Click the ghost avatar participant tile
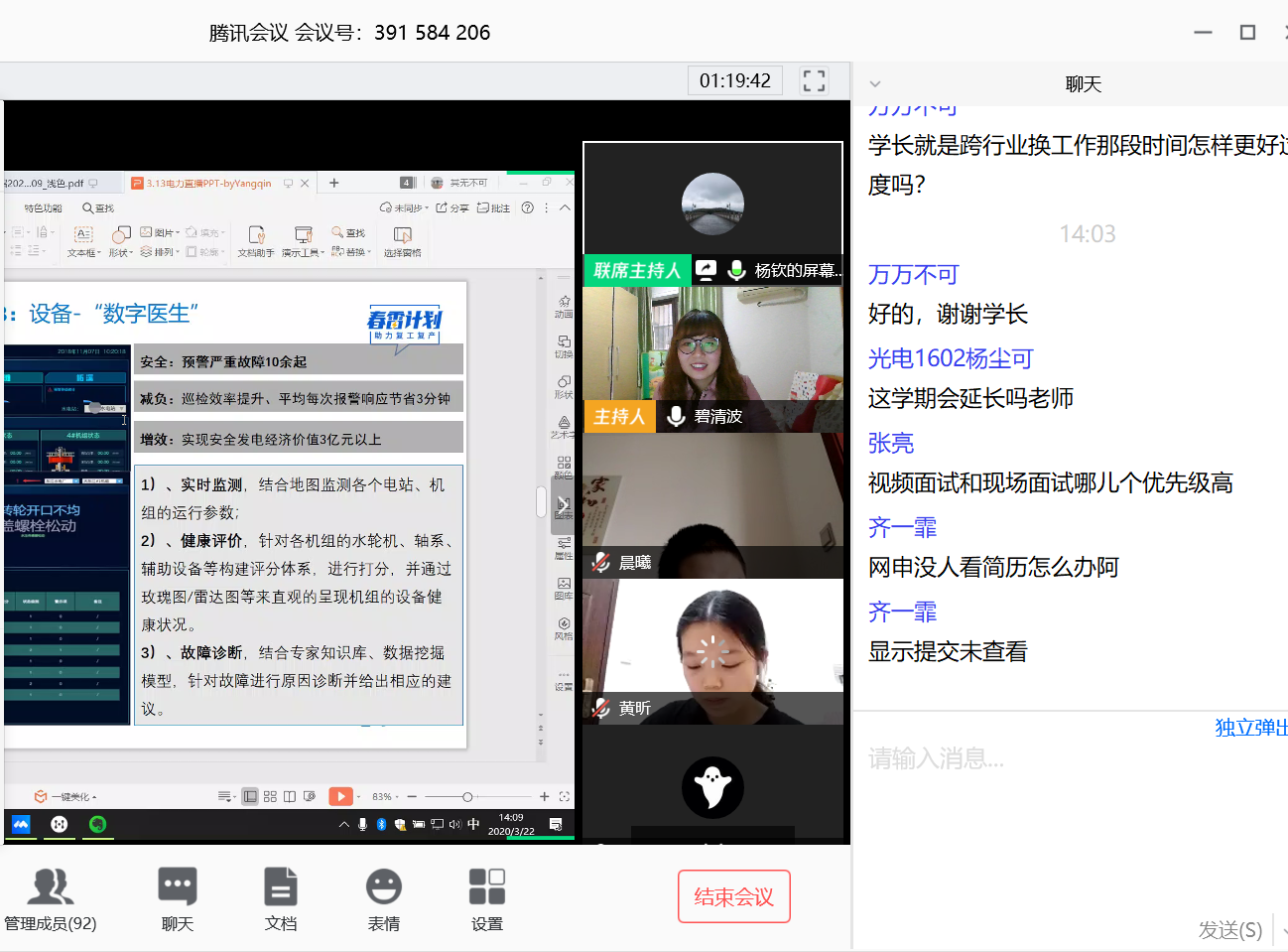 coord(712,786)
